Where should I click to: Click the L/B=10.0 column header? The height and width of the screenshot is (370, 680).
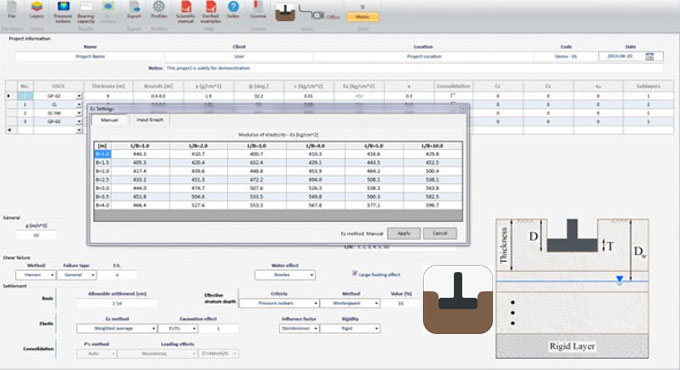coord(432,146)
